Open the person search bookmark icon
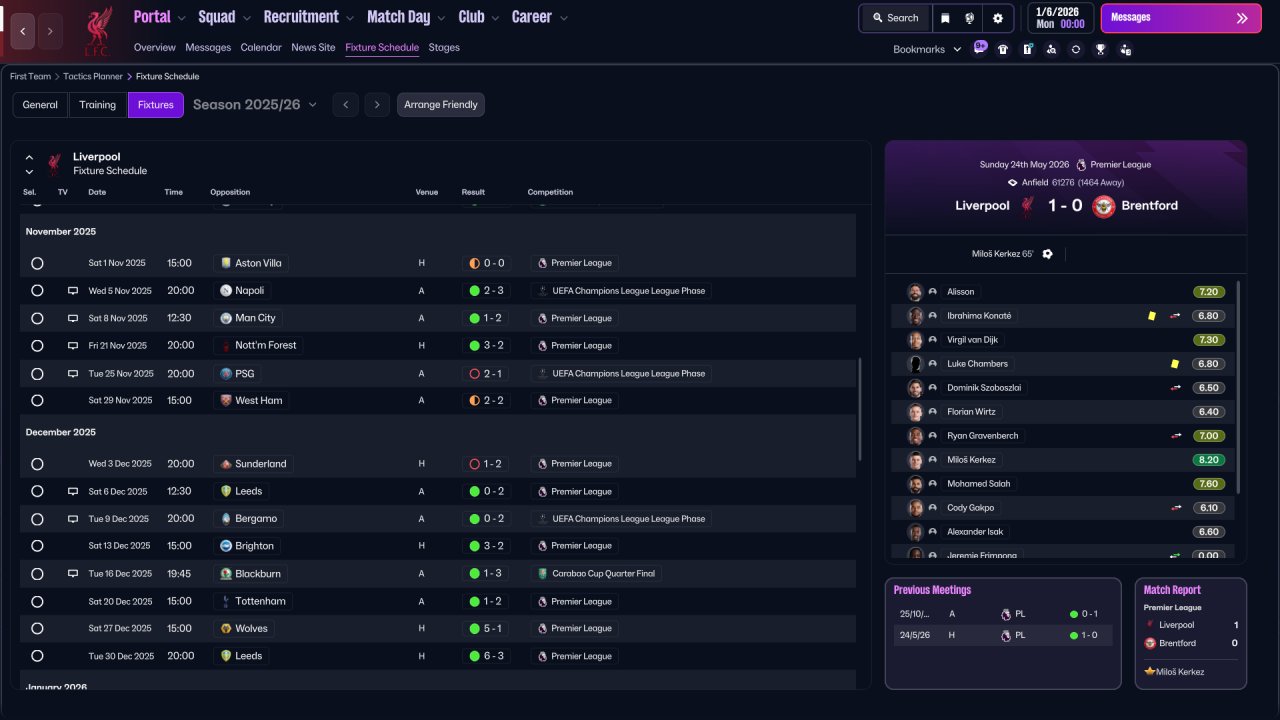Image resolution: width=1280 pixels, height=720 pixels. (1051, 49)
